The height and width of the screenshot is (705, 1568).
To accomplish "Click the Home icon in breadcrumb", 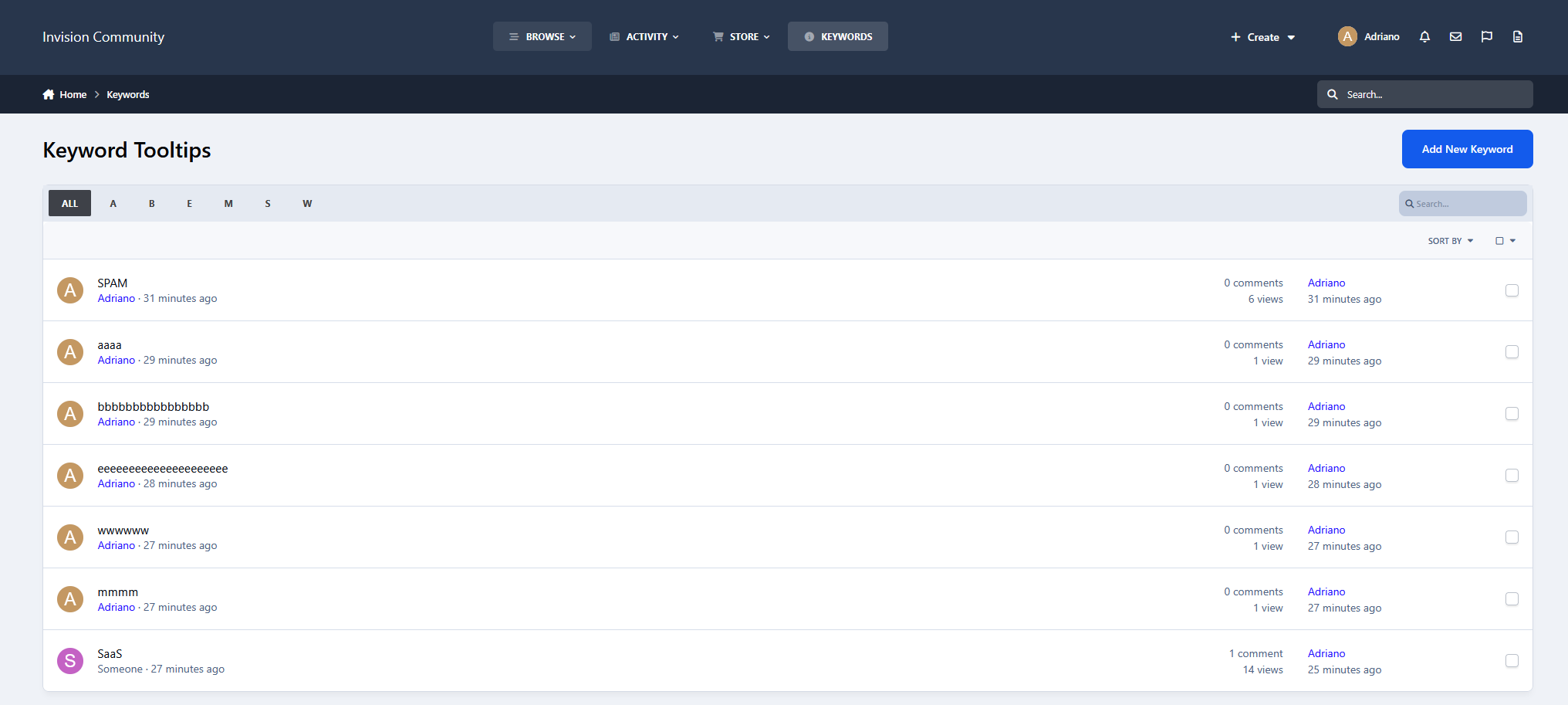I will coord(49,94).
